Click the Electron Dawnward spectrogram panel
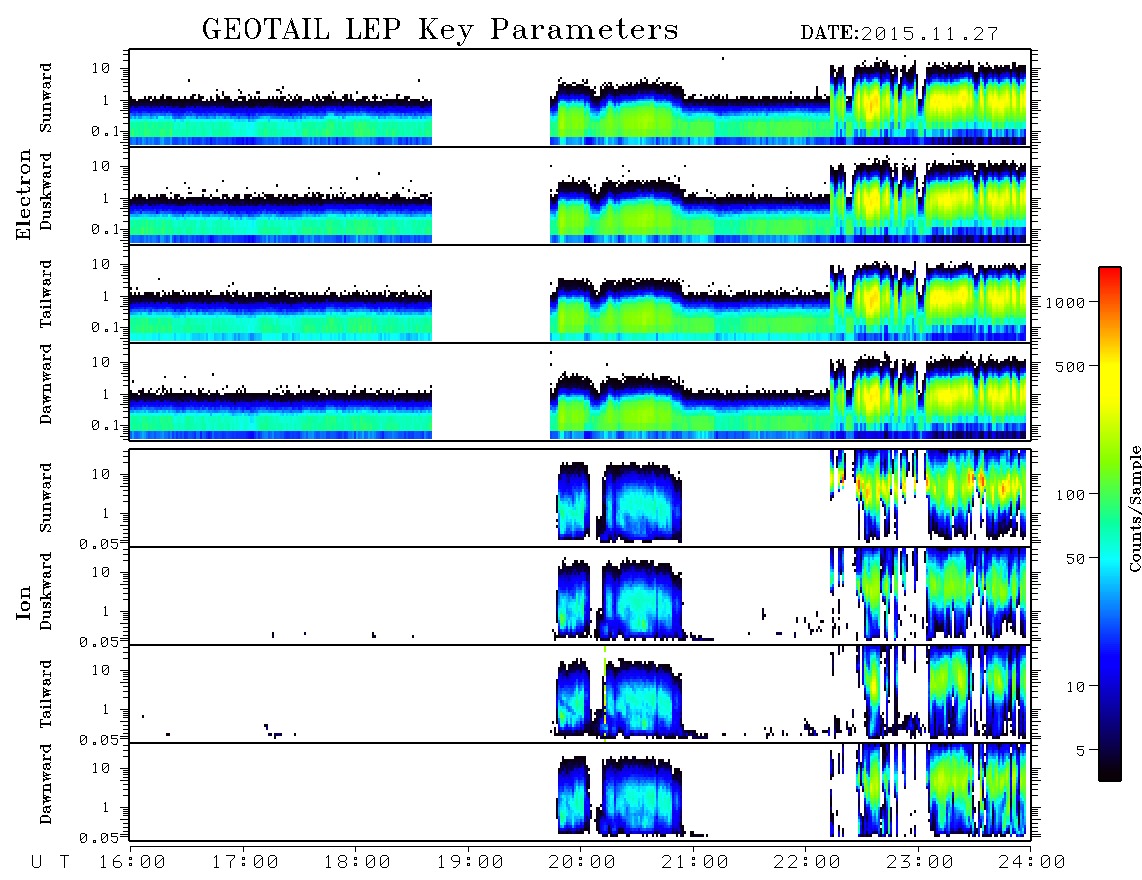This screenshot has width=1142, height=880. [x=580, y=391]
